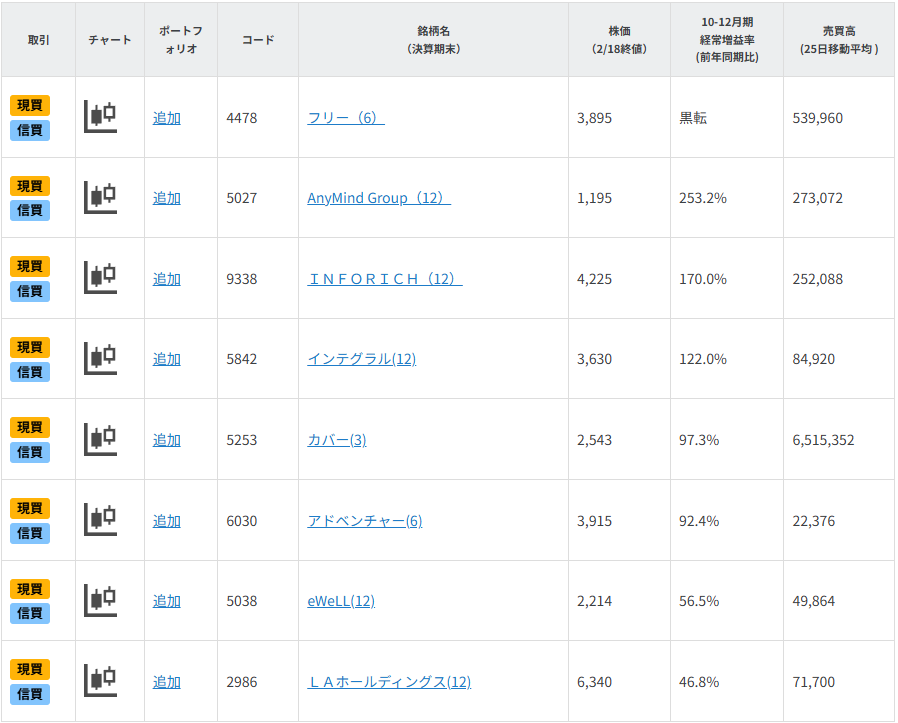The height and width of the screenshot is (723, 898).
Task: Add code 4478 to portfolio via 追加
Action: pyautogui.click(x=167, y=118)
